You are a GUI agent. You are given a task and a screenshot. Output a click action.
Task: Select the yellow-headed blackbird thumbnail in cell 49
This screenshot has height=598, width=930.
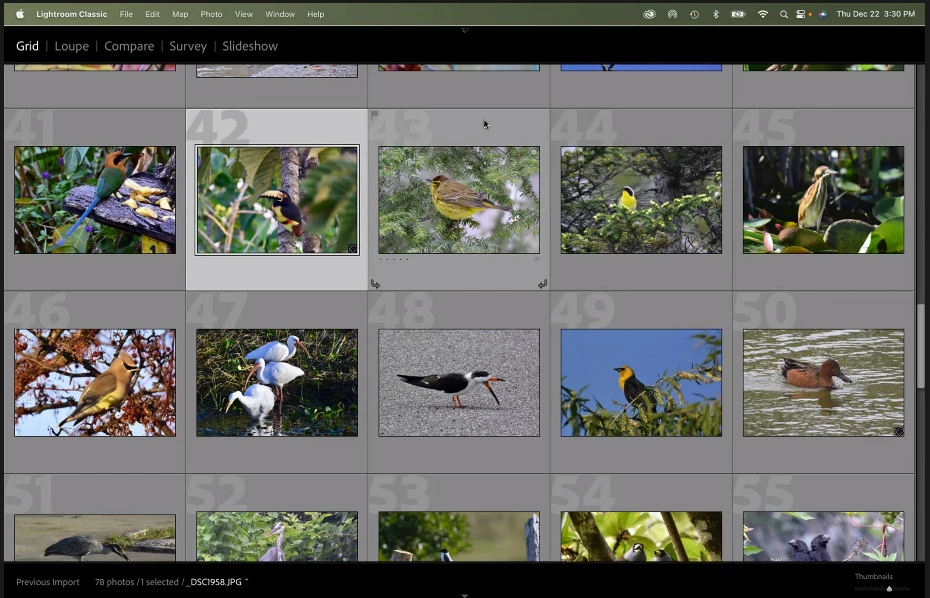tap(641, 383)
